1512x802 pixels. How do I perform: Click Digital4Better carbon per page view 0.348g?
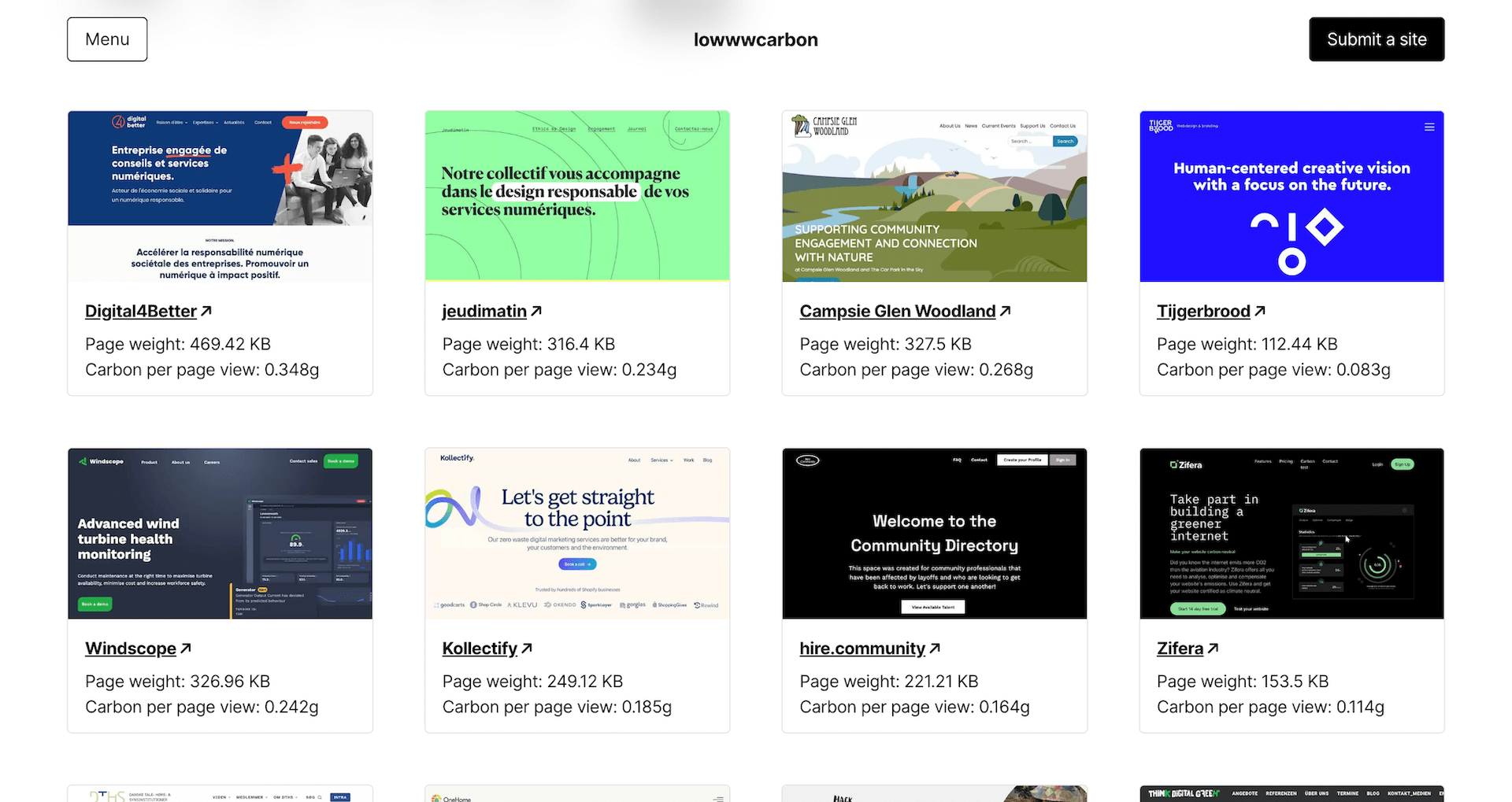(x=202, y=370)
